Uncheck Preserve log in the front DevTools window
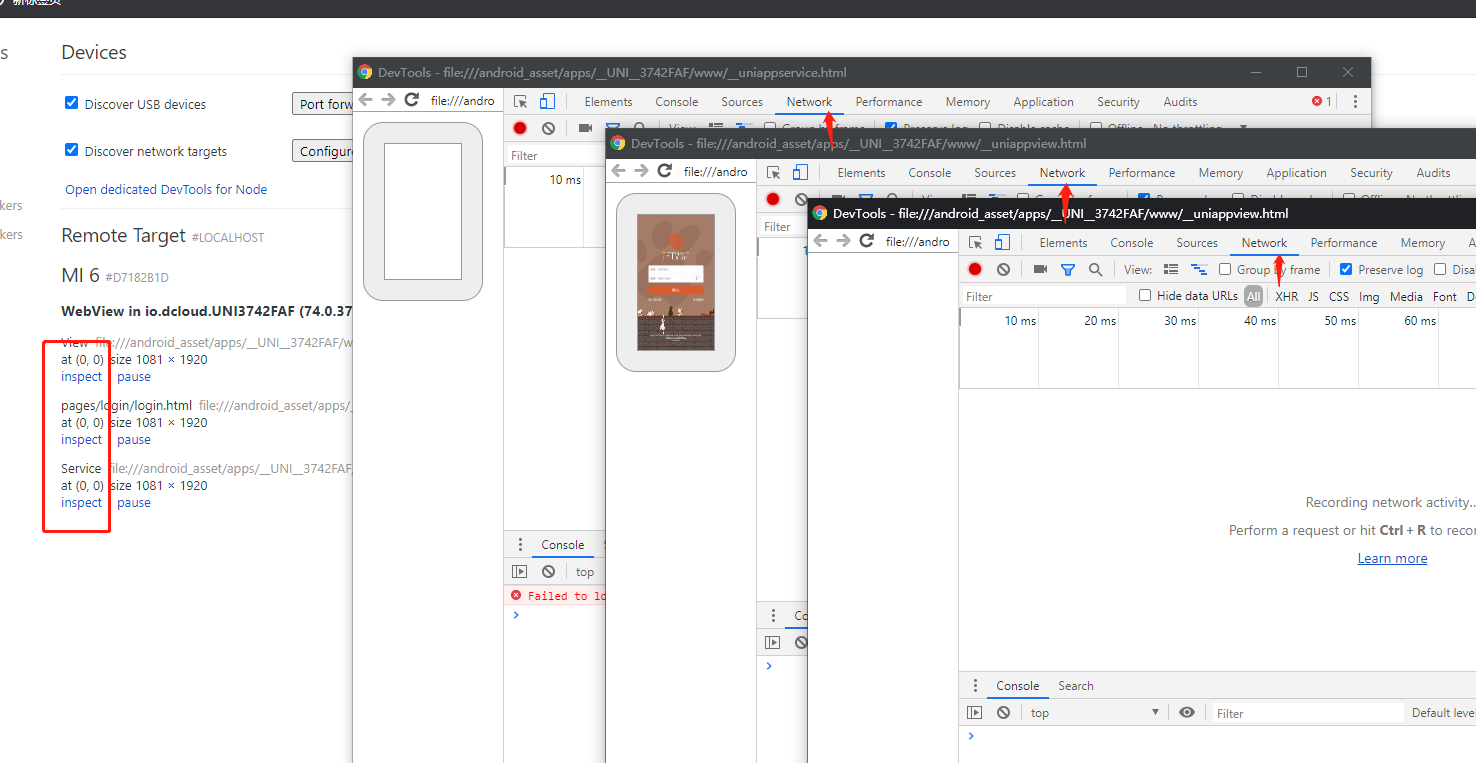Screen dimensions: 1476x763 pyautogui.click(x=1346, y=269)
